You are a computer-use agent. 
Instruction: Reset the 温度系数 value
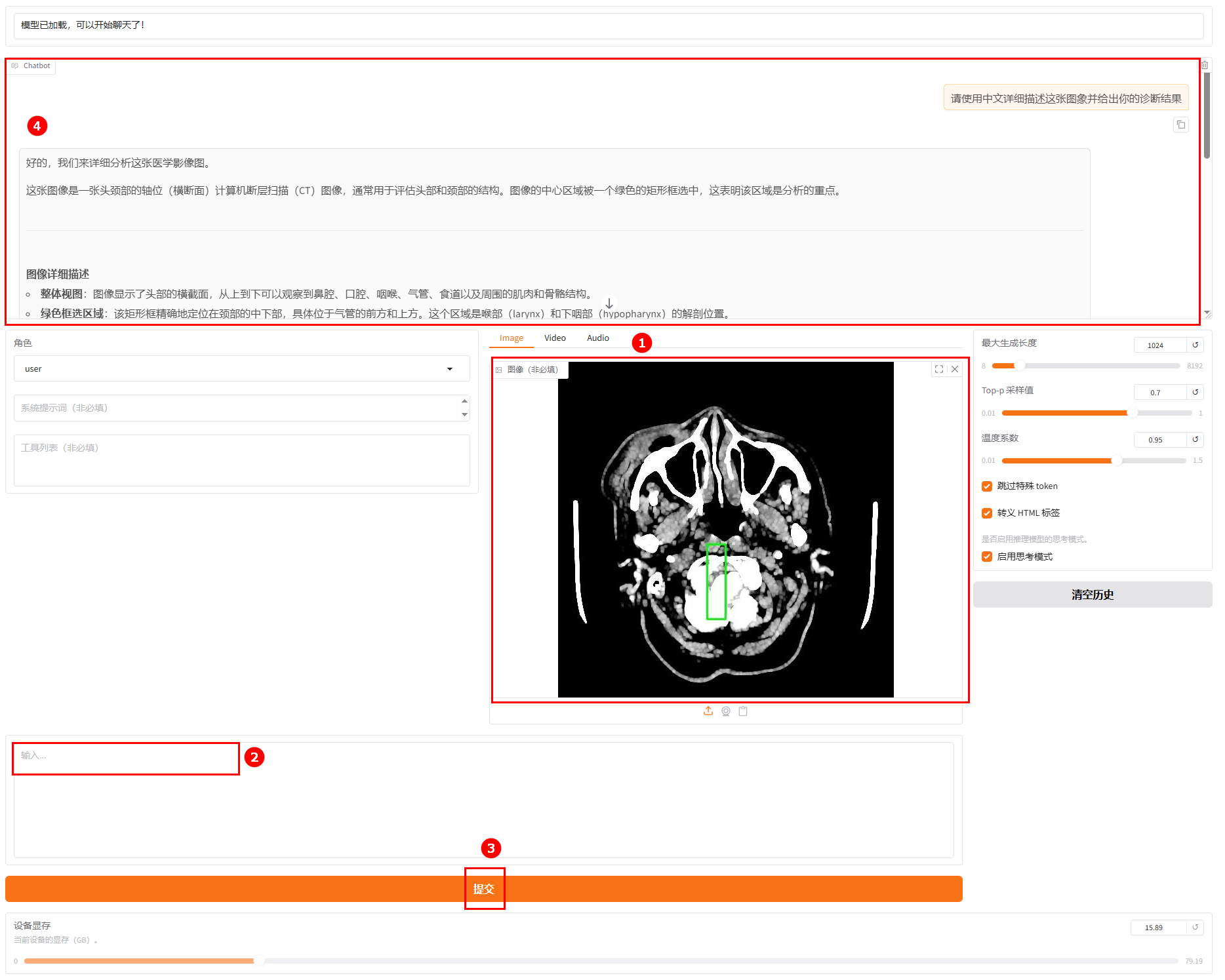(x=1195, y=439)
